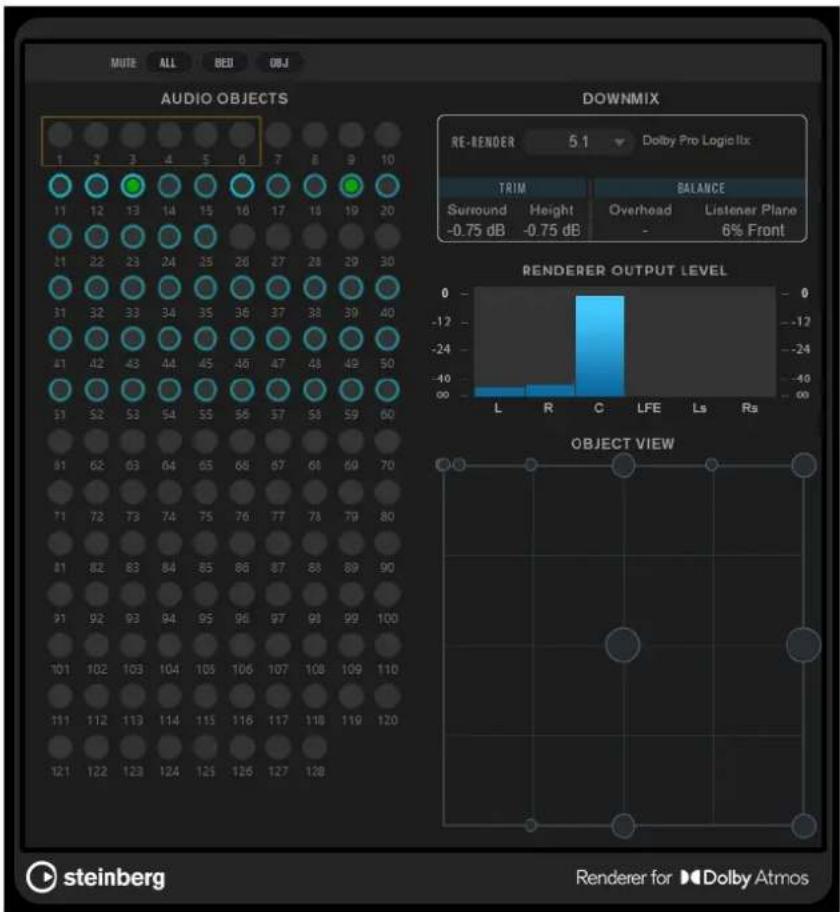Click audio object circle 56
Image resolution: width=840 pixels, height=912 pixels.
click(242, 390)
